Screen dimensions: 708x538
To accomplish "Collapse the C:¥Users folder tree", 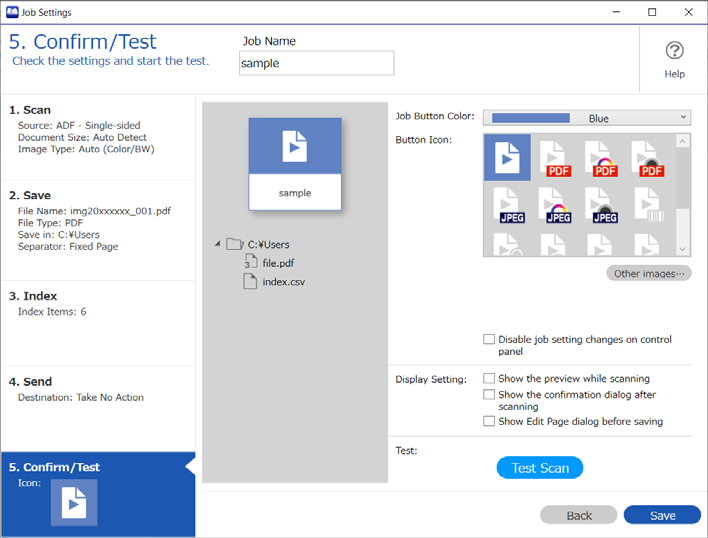I will (218, 244).
